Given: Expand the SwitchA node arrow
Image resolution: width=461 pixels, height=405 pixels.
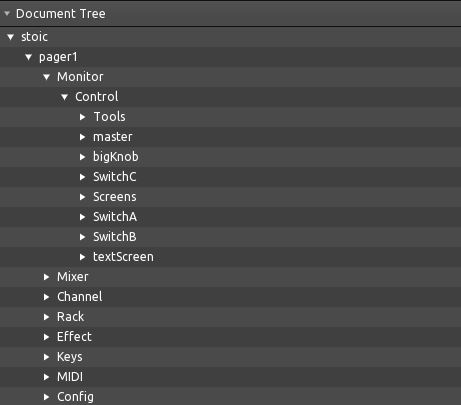Looking at the screenshot, I should tap(83, 217).
